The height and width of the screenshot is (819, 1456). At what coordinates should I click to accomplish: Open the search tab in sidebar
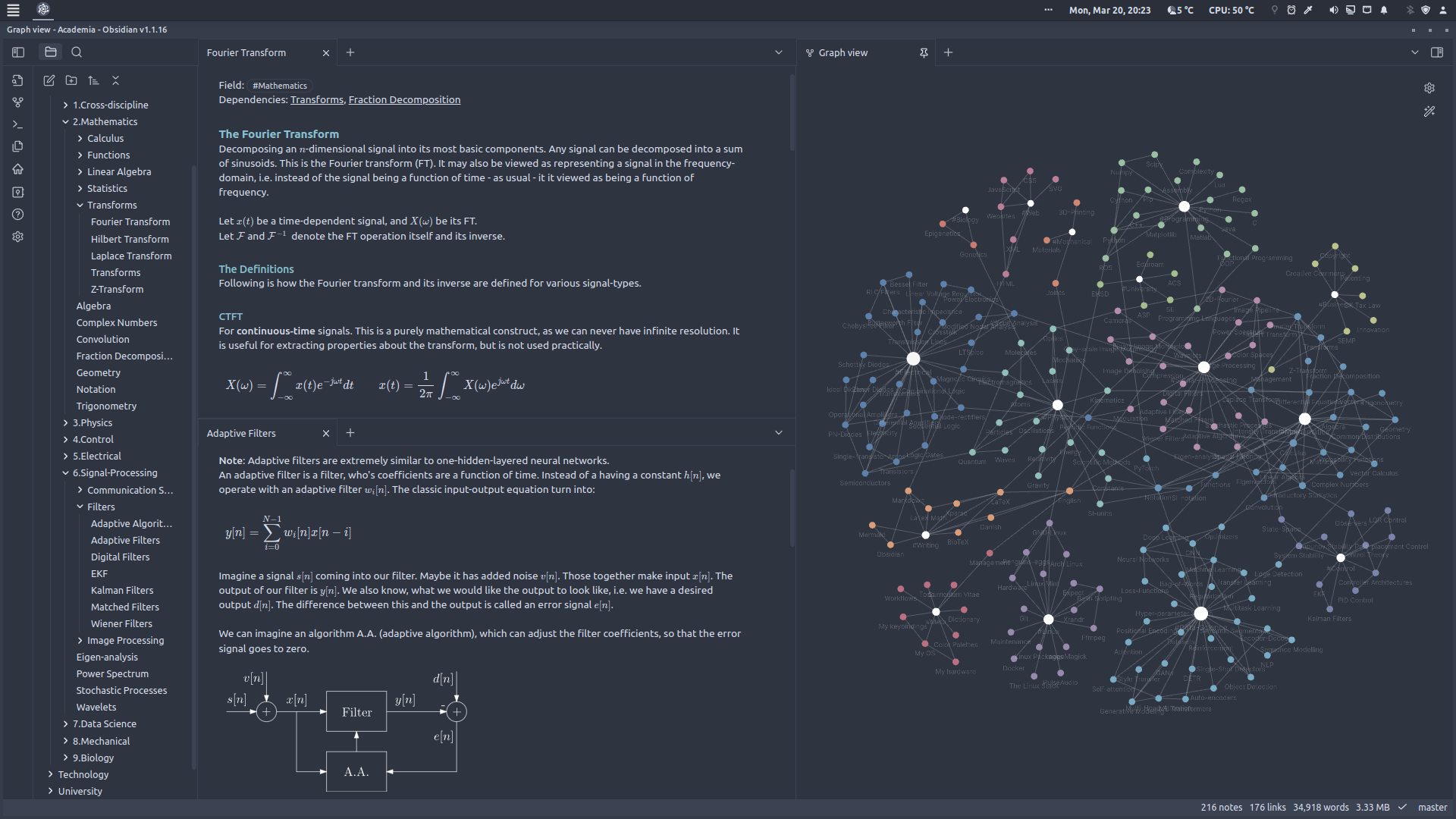[x=77, y=52]
